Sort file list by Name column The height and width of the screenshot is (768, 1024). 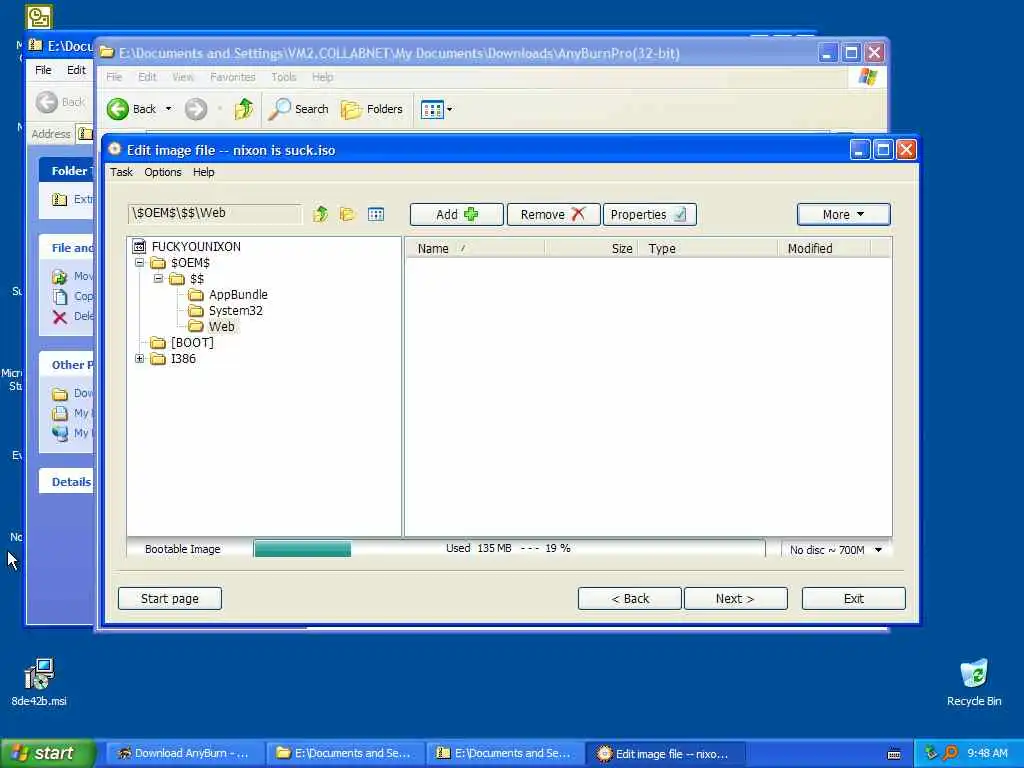[475, 248]
